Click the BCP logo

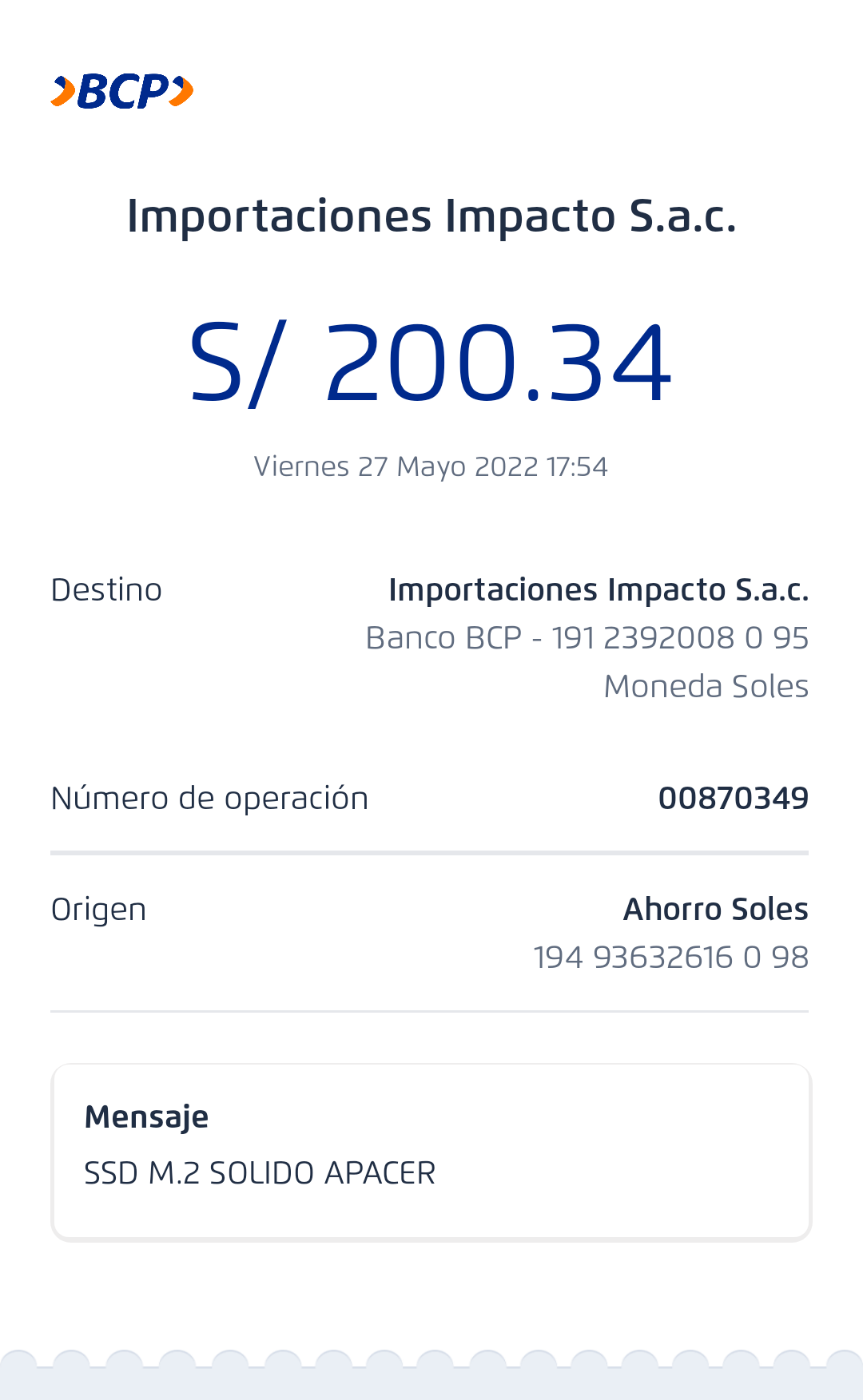click(x=122, y=91)
